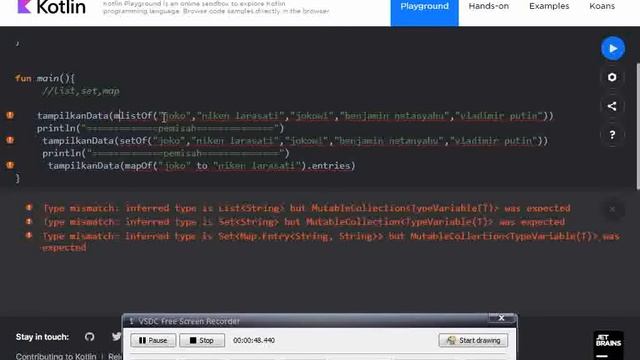640x360 pixels.
Task: Open the GitHub icon in Stay in touch
Action: [89, 337]
